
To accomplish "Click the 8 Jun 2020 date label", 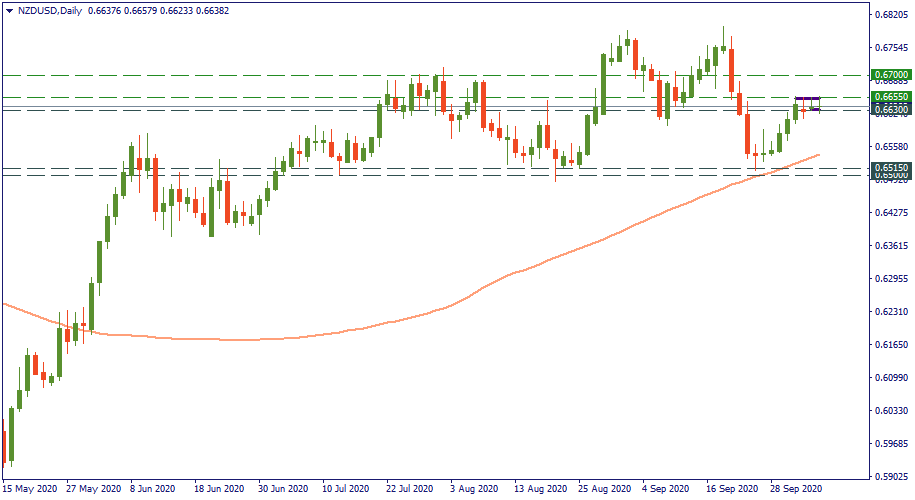I will pos(155,490).
